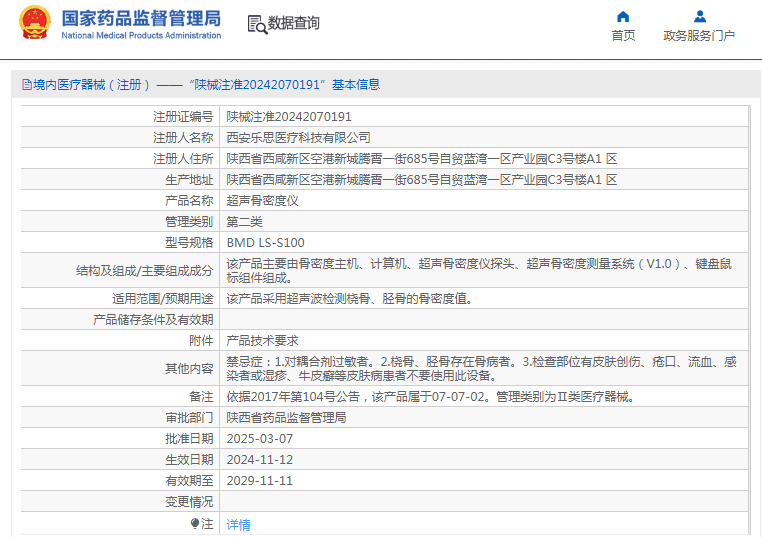This screenshot has height=537, width=762.
Task: Select product name 超声骨密度仪
Action: [262, 201]
